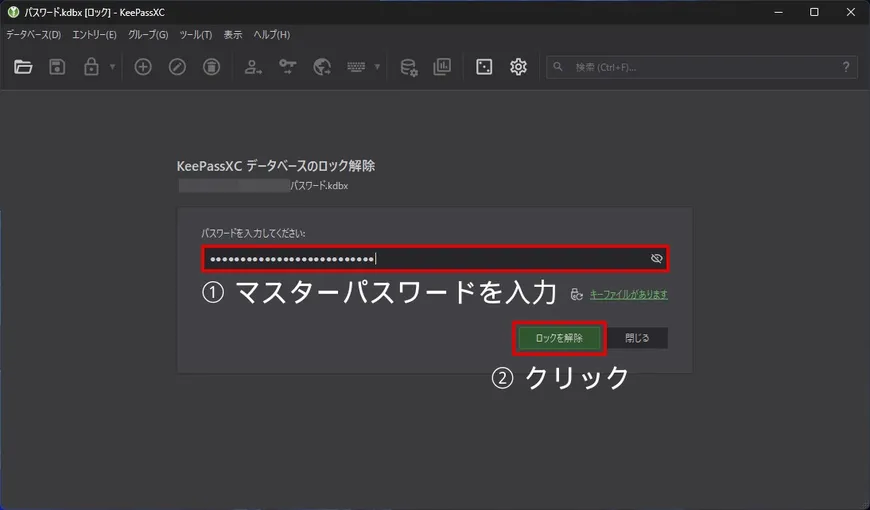Open database via the folder icon
The image size is (870, 510).
tap(23, 67)
